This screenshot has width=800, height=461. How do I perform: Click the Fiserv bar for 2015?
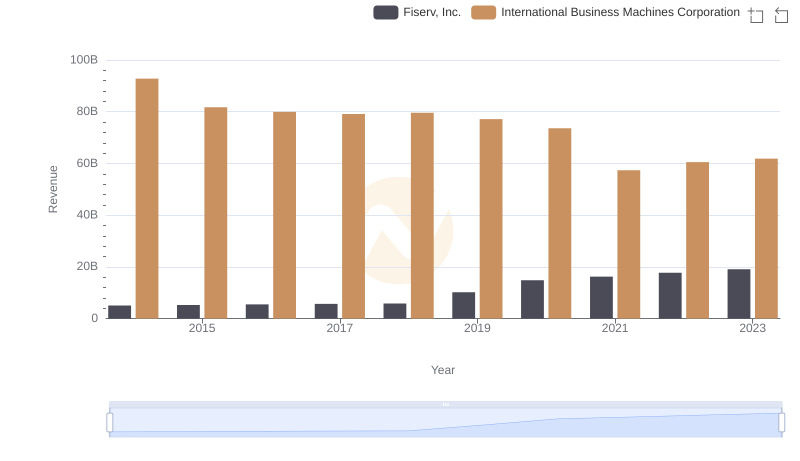pyautogui.click(x=188, y=312)
